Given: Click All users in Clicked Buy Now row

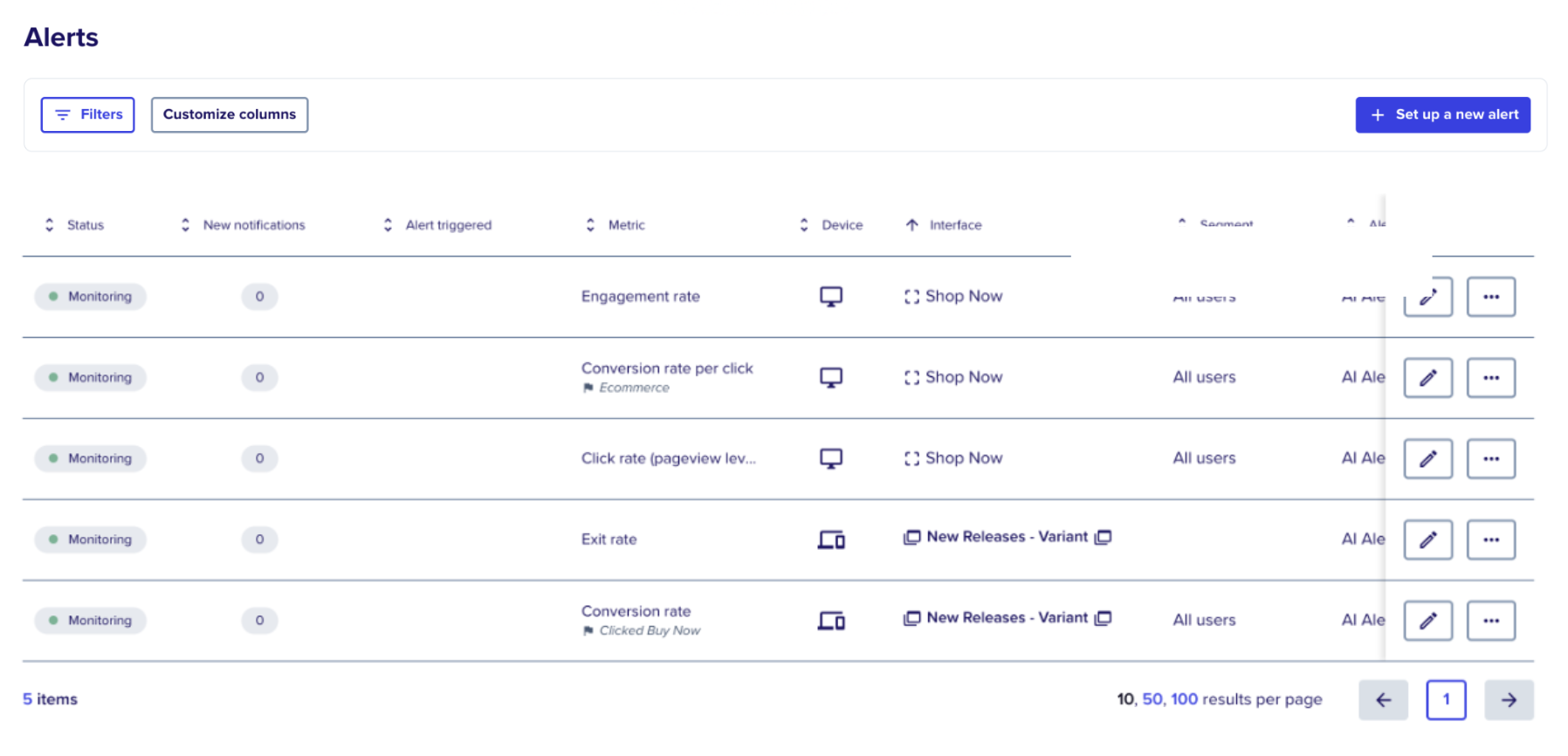Looking at the screenshot, I should point(1204,621).
